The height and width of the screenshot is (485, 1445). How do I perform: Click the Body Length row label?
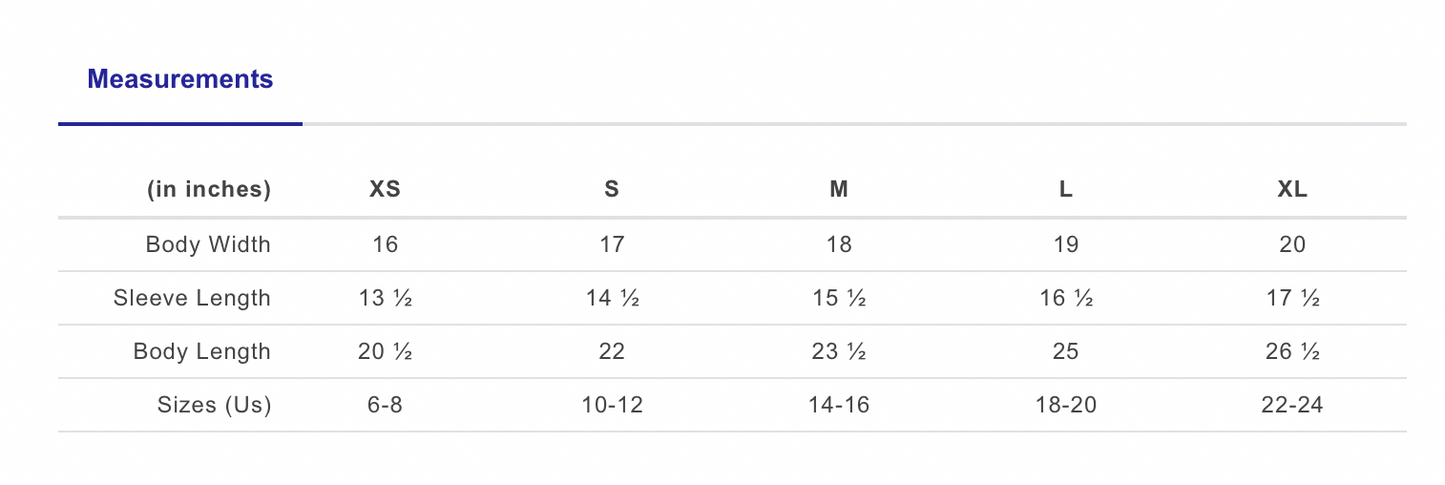click(202, 352)
